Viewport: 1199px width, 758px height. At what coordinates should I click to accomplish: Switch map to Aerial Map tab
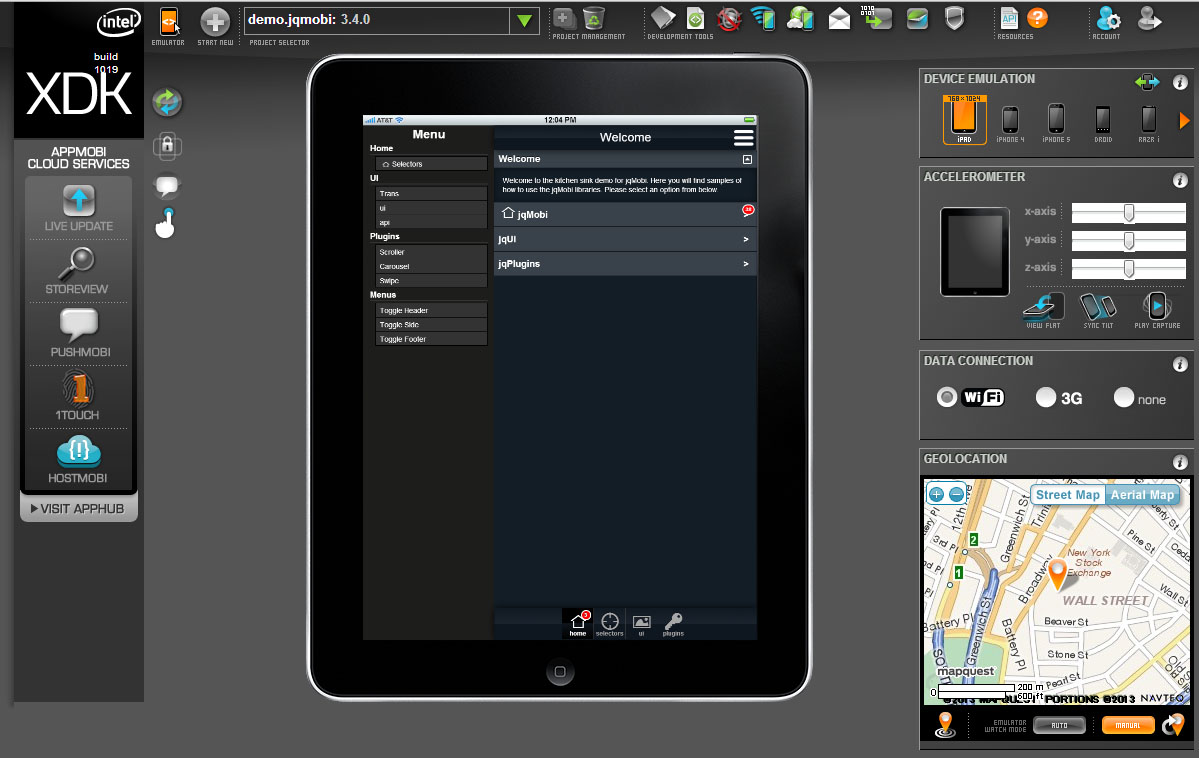coord(1142,495)
